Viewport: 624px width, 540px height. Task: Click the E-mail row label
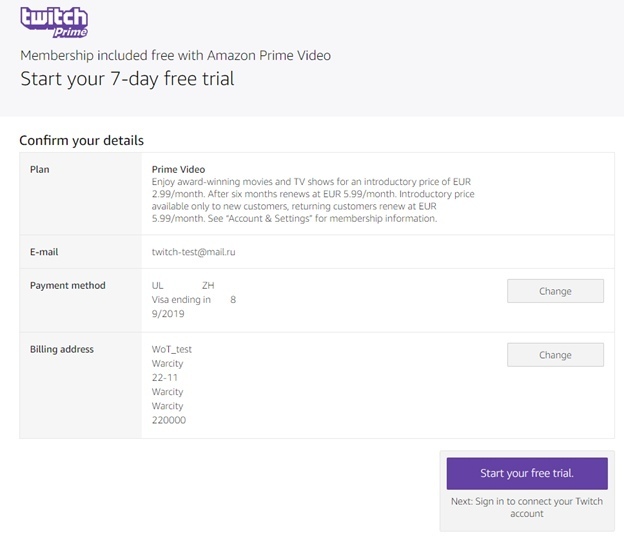(44, 252)
